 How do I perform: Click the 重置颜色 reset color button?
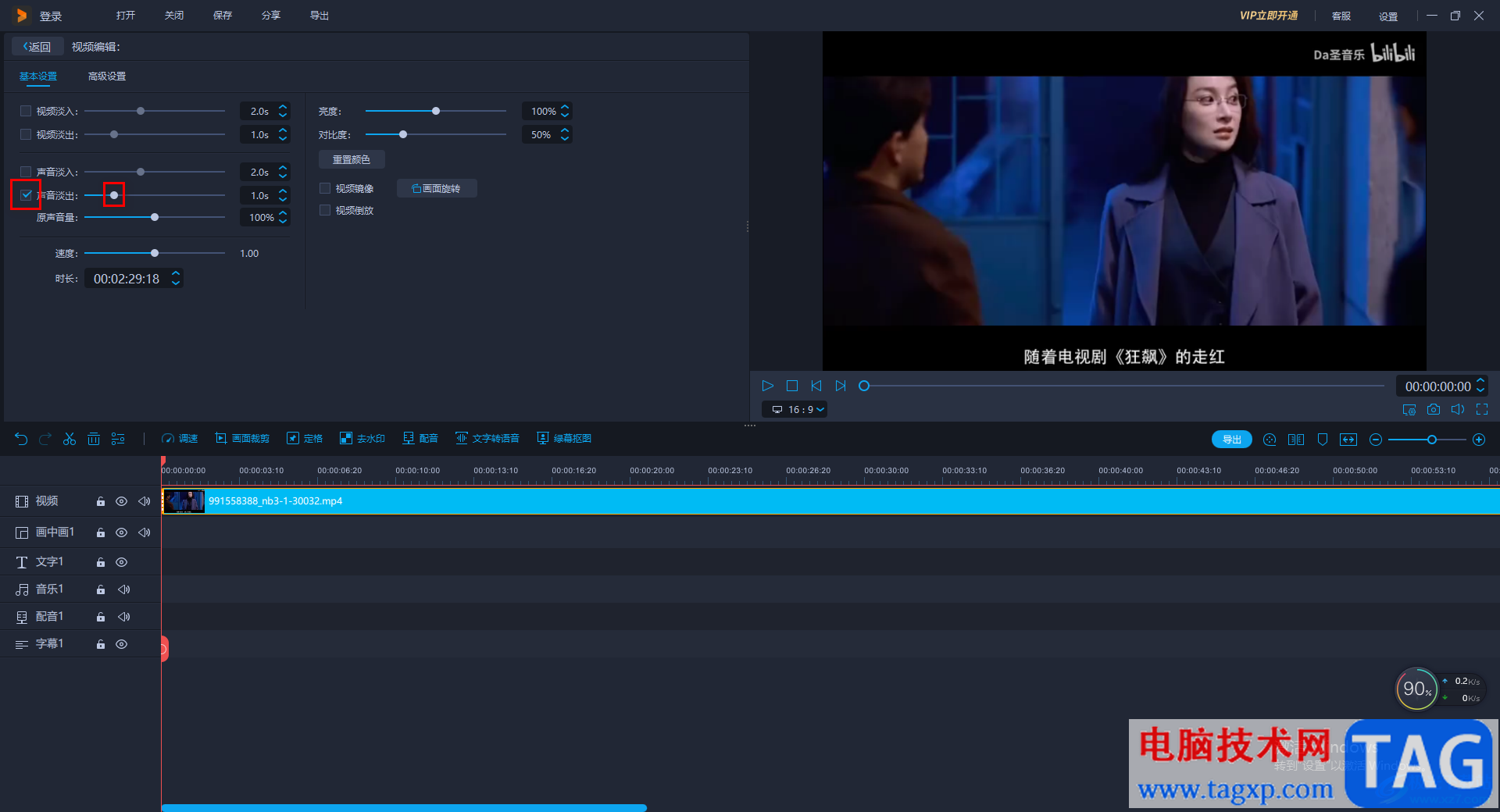(352, 159)
